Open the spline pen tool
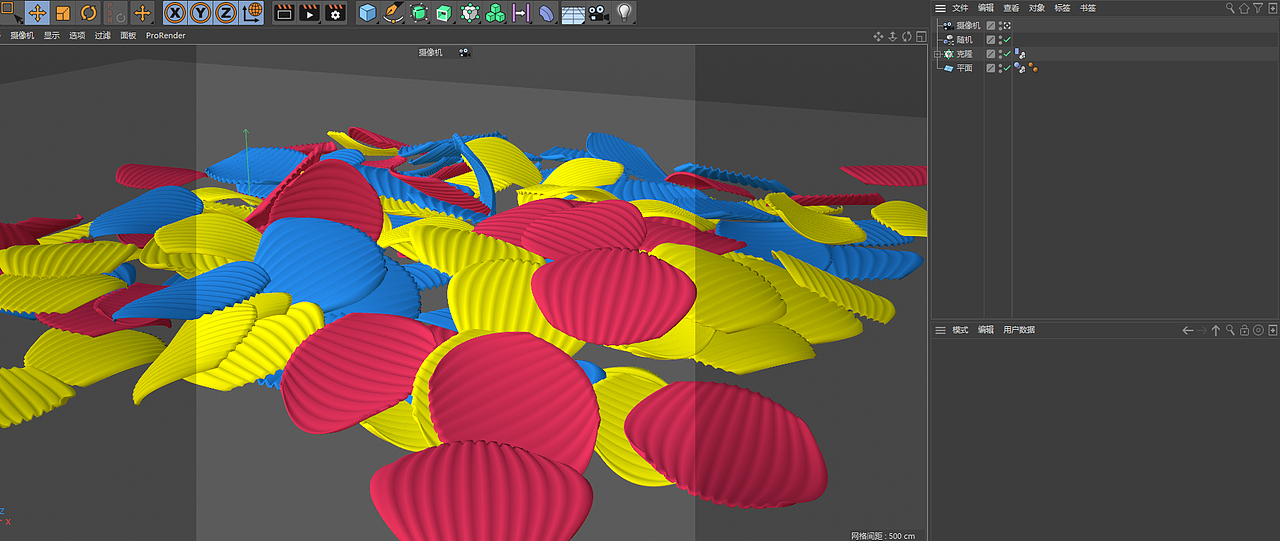Screen dimensions: 1280x541 point(393,13)
